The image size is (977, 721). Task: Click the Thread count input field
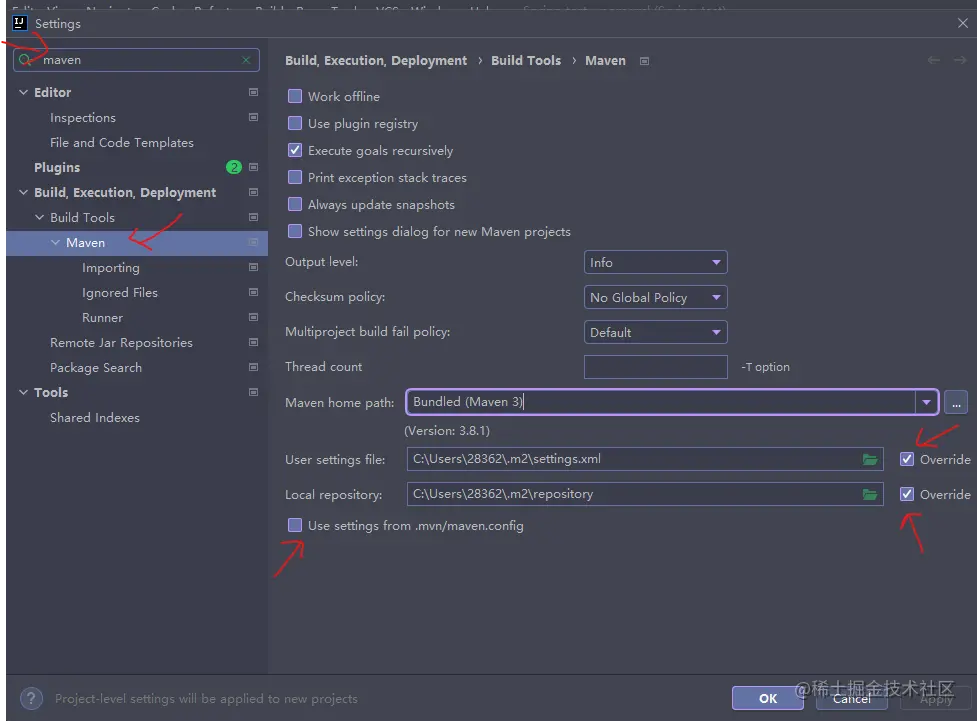tap(655, 367)
